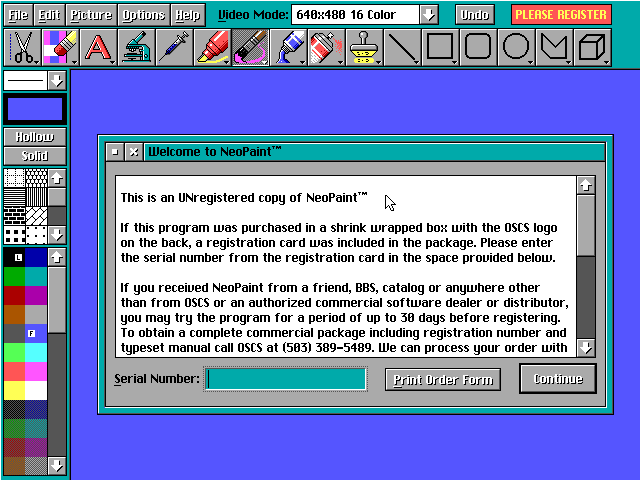Open the Picture menu

click(91, 15)
